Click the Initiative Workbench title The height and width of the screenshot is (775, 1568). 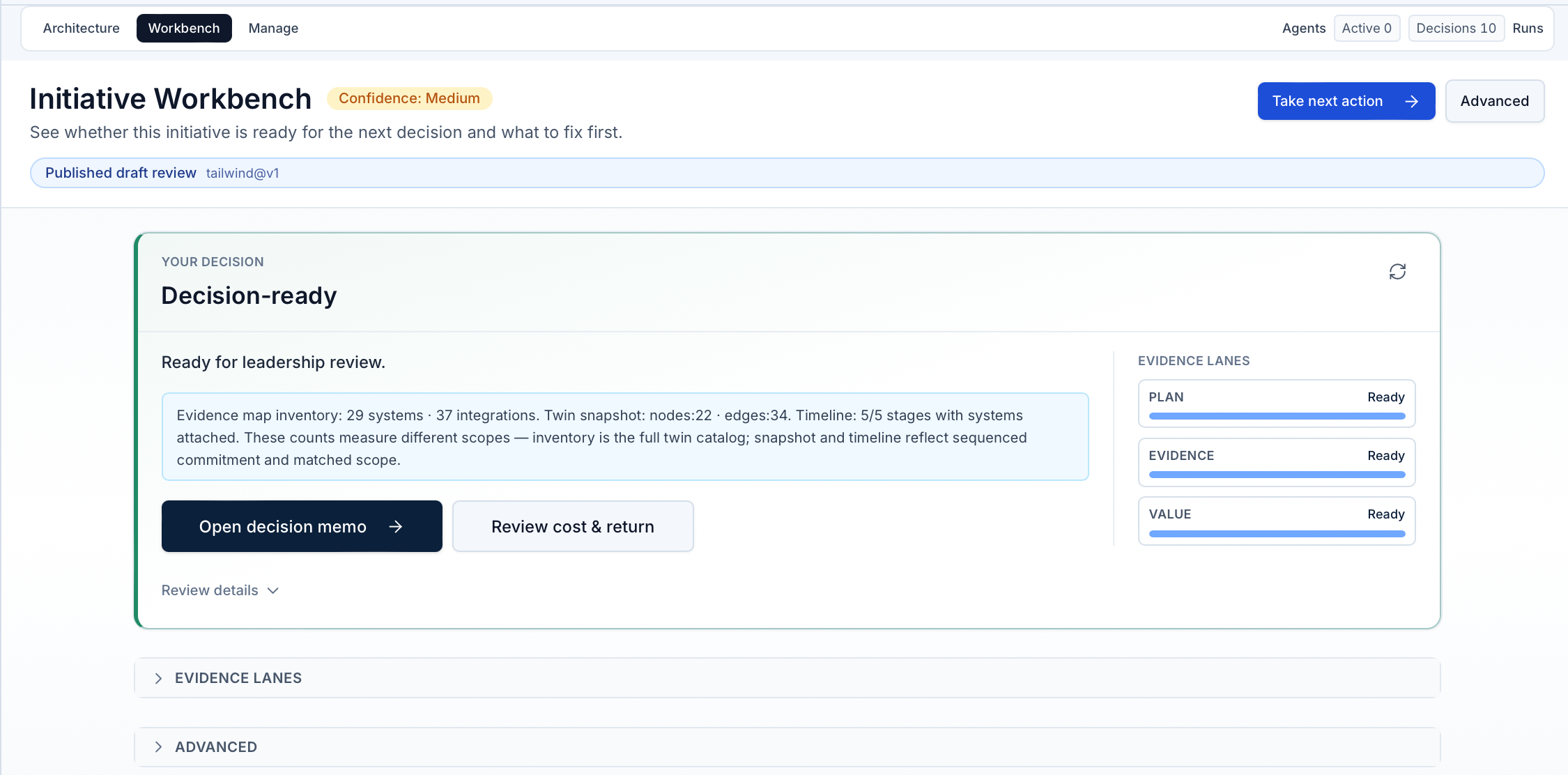click(171, 99)
